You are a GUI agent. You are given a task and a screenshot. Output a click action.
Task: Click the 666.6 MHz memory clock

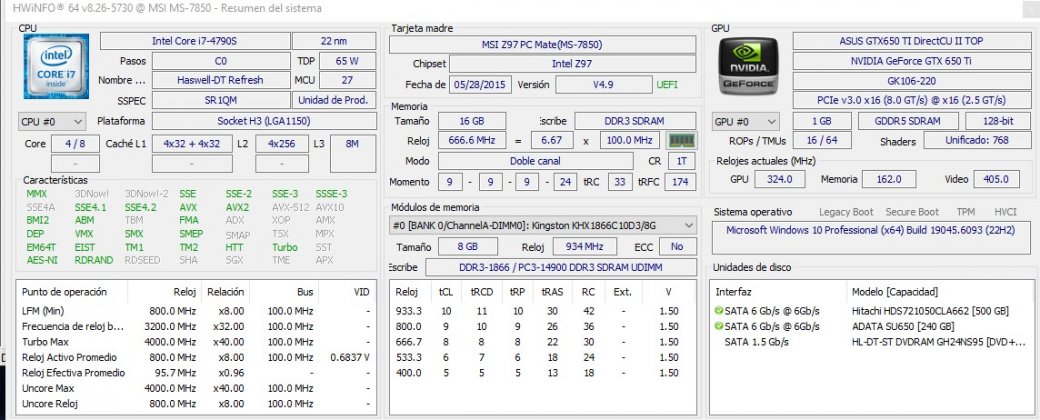(472, 141)
